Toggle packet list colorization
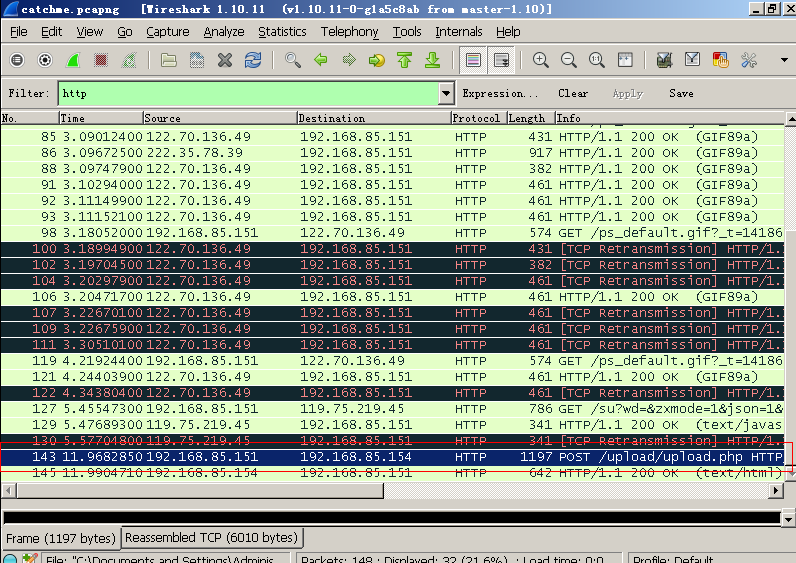 473,60
